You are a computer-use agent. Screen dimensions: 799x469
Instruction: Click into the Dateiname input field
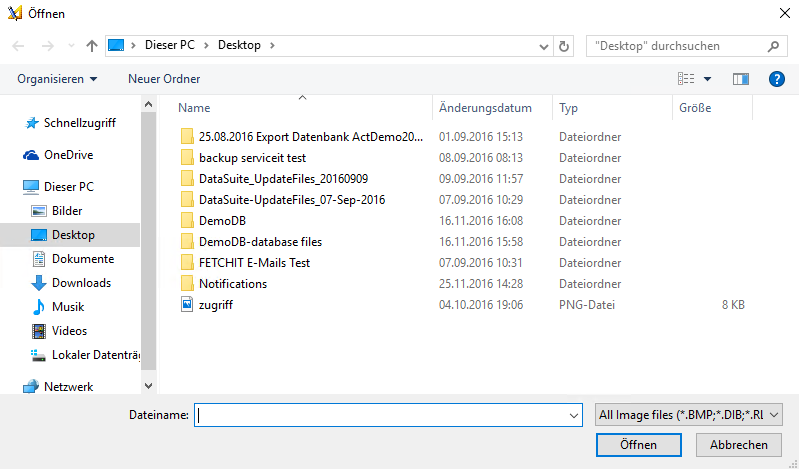388,415
